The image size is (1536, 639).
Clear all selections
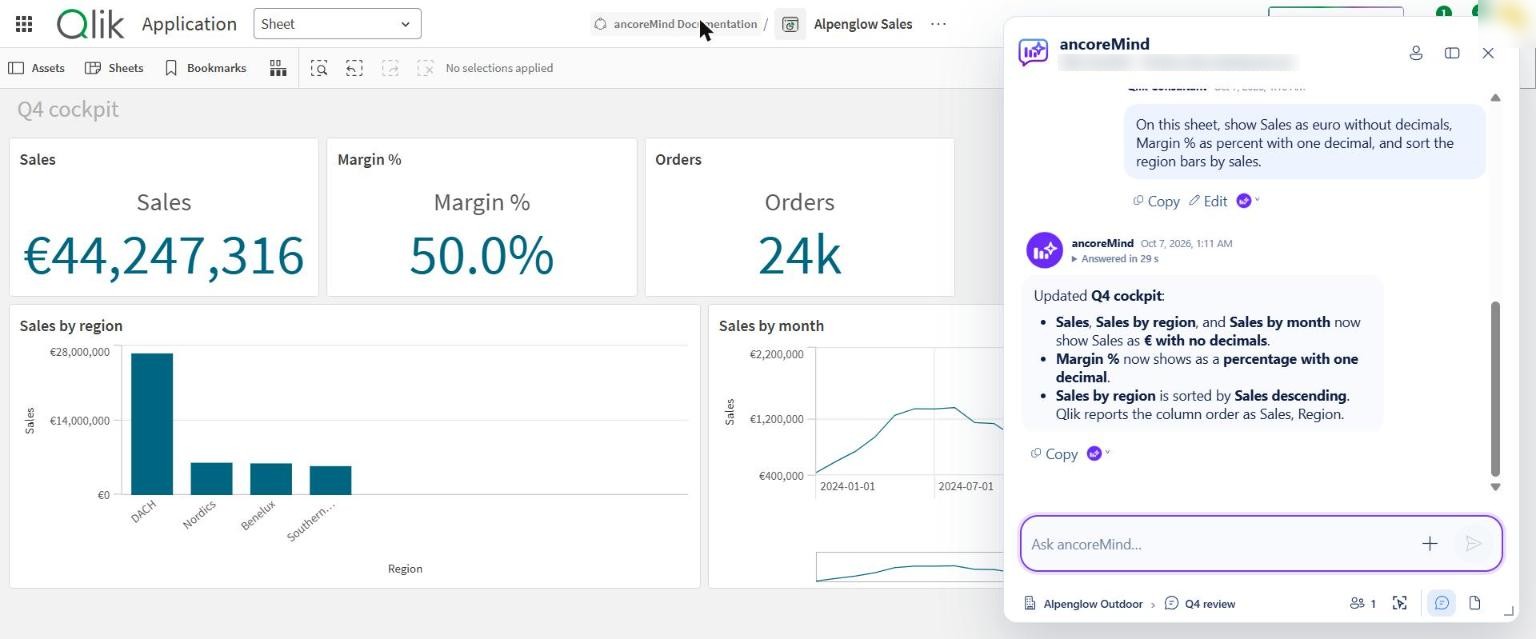coord(425,68)
